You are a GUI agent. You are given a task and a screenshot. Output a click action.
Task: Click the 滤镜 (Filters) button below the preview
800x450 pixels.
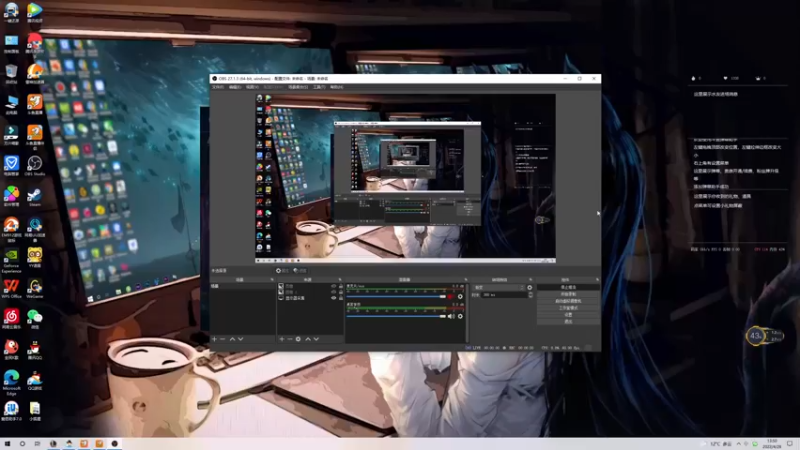click(301, 270)
